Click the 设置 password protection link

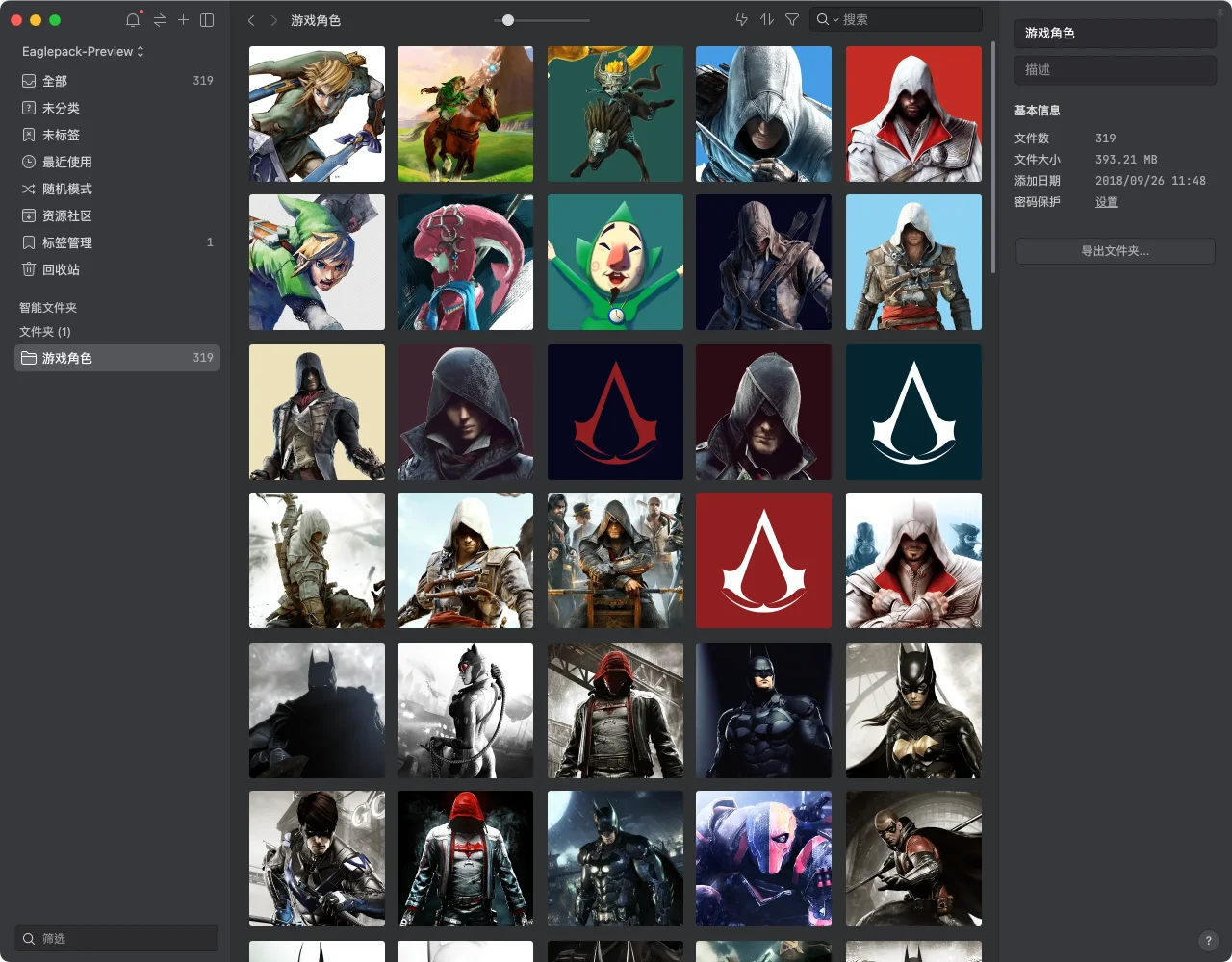[1107, 202]
